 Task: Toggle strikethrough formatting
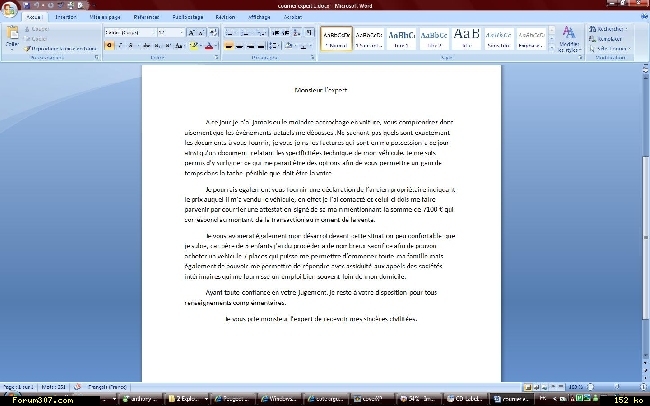point(147,46)
